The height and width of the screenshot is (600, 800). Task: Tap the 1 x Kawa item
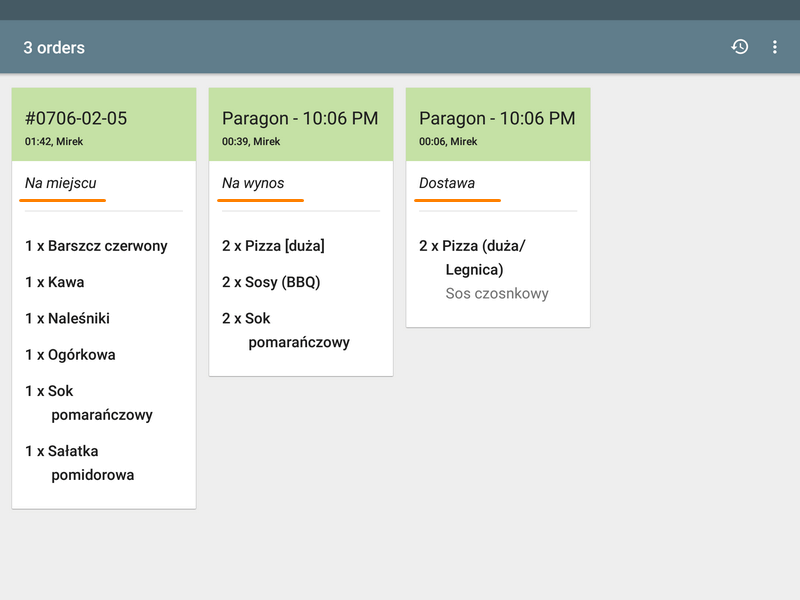click(x=55, y=282)
